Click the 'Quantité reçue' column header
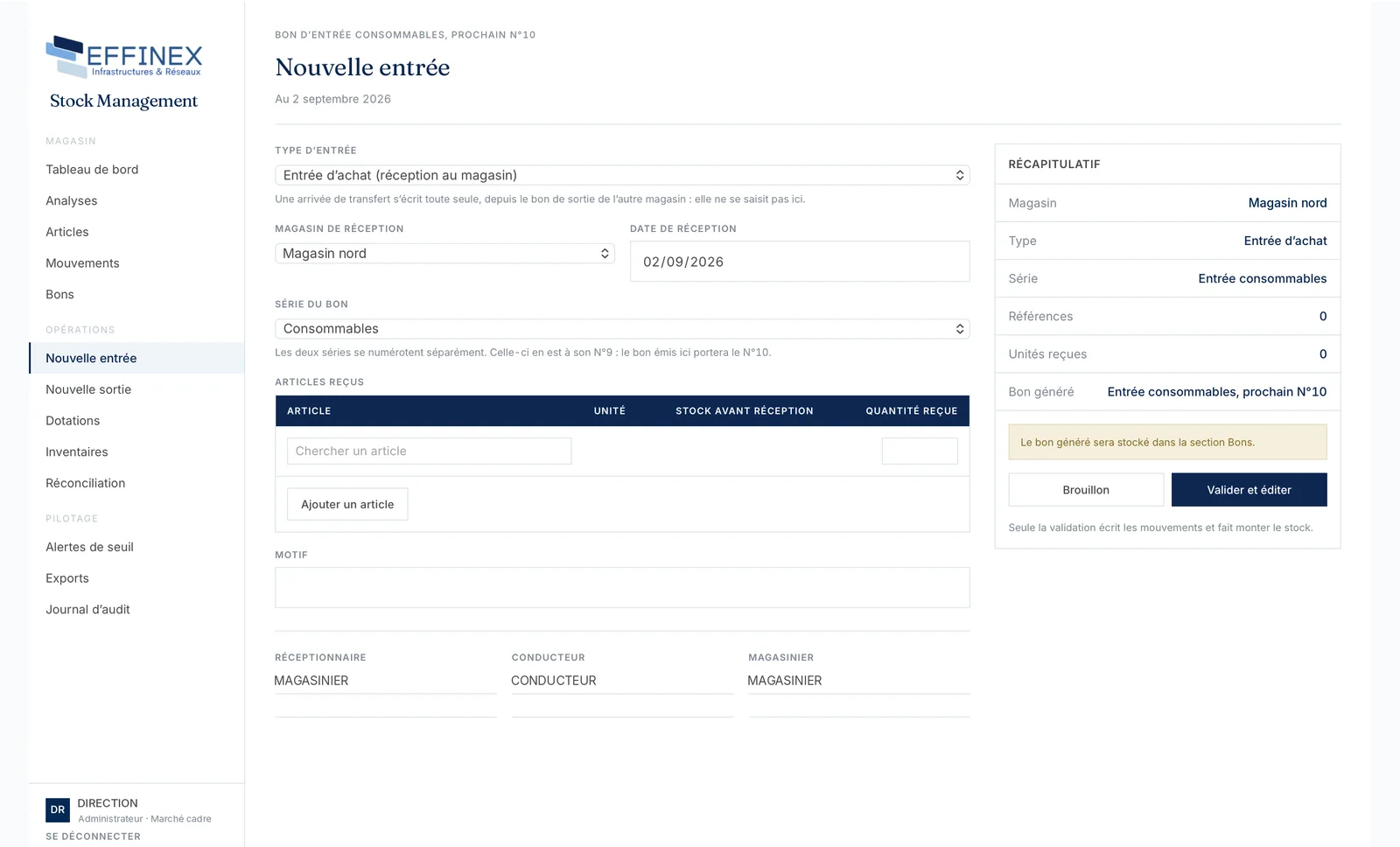Image resolution: width=1400 pixels, height=847 pixels. 912,411
